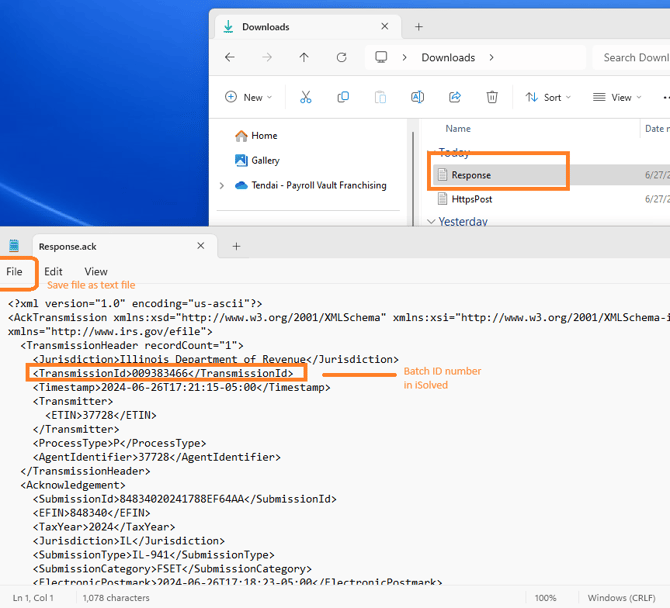Image resolution: width=670 pixels, height=608 pixels.
Task: Go up one folder level with the Up arrow
Action: [304, 57]
